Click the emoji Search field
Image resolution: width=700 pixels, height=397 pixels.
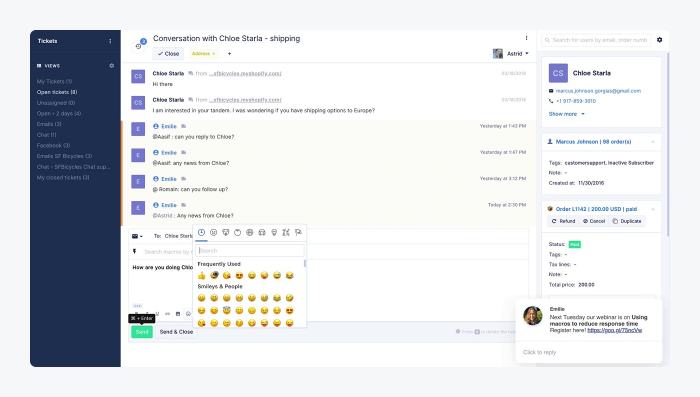pyautogui.click(x=250, y=251)
